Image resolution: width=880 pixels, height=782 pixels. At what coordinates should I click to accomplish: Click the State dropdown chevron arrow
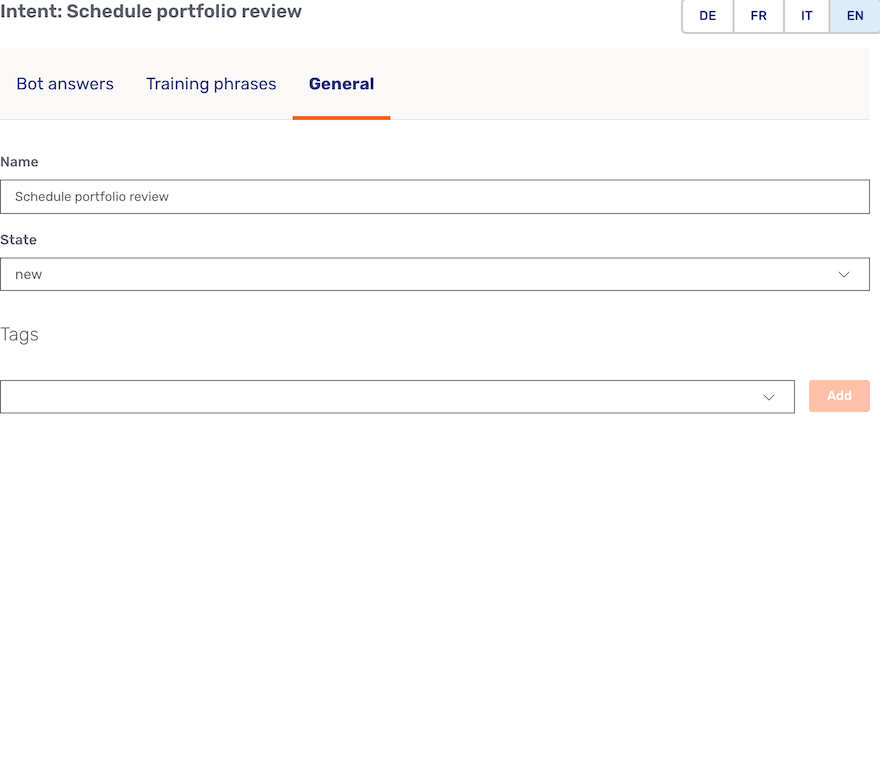point(844,274)
